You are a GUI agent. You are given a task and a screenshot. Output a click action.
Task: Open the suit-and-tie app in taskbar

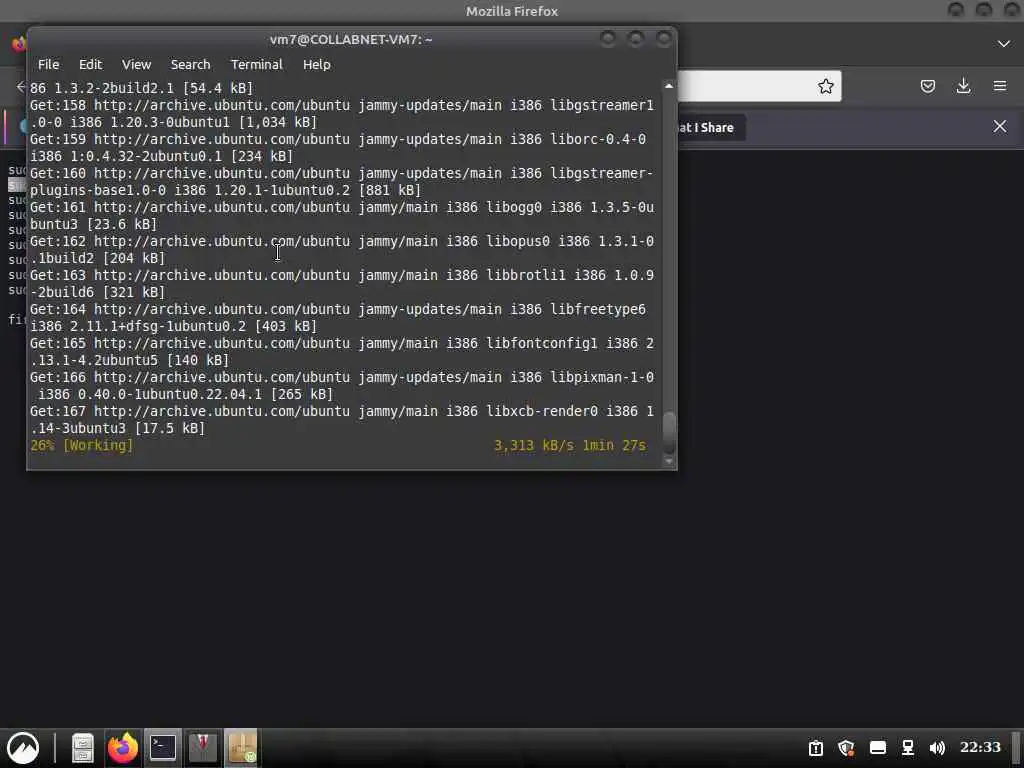pyautogui.click(x=202, y=748)
